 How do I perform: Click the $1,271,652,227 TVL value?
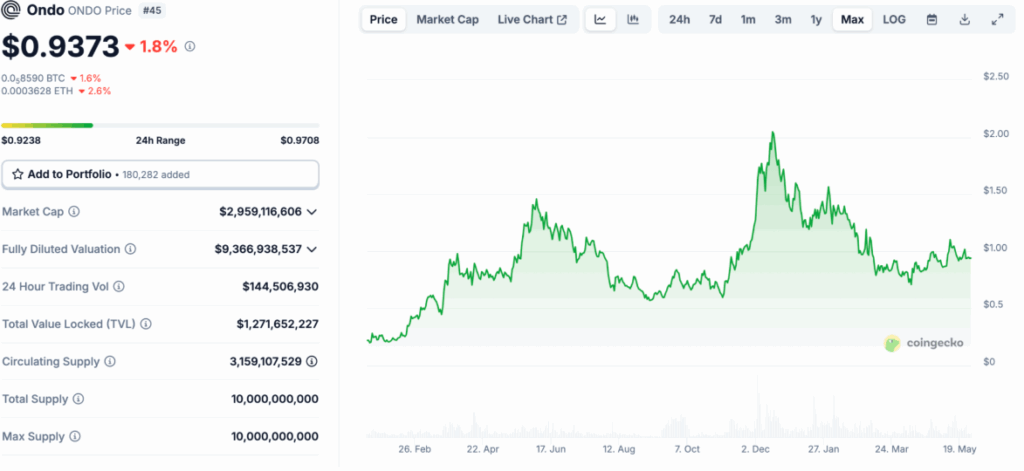tap(278, 324)
